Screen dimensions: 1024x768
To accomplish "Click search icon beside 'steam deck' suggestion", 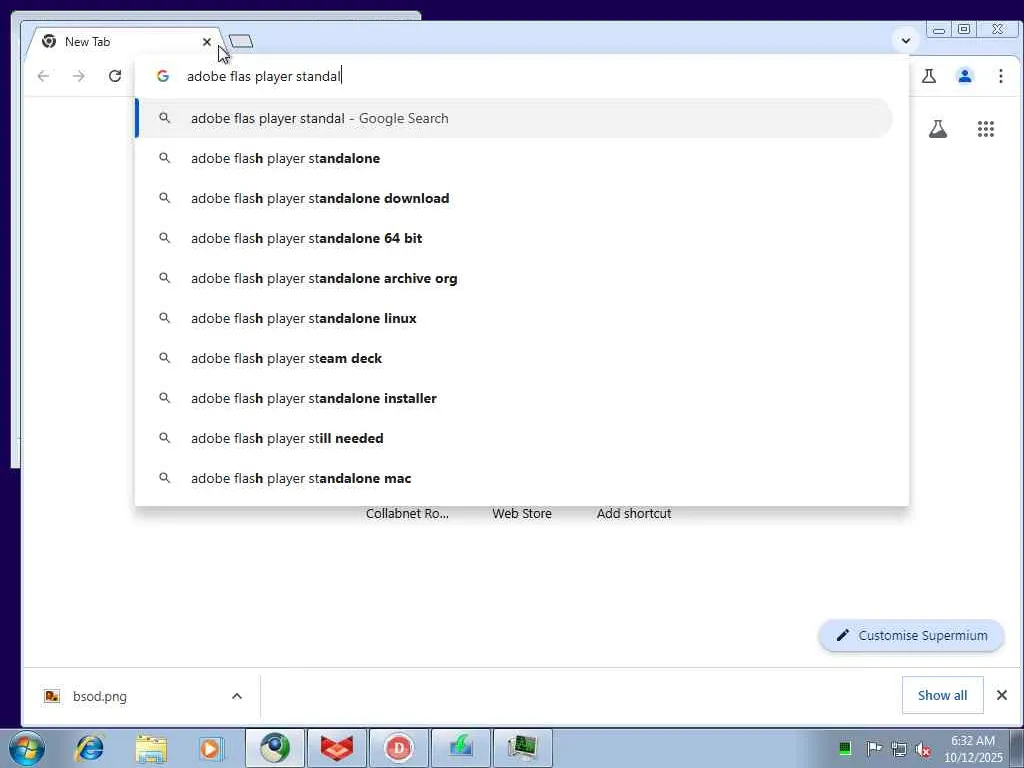I will 165,358.
